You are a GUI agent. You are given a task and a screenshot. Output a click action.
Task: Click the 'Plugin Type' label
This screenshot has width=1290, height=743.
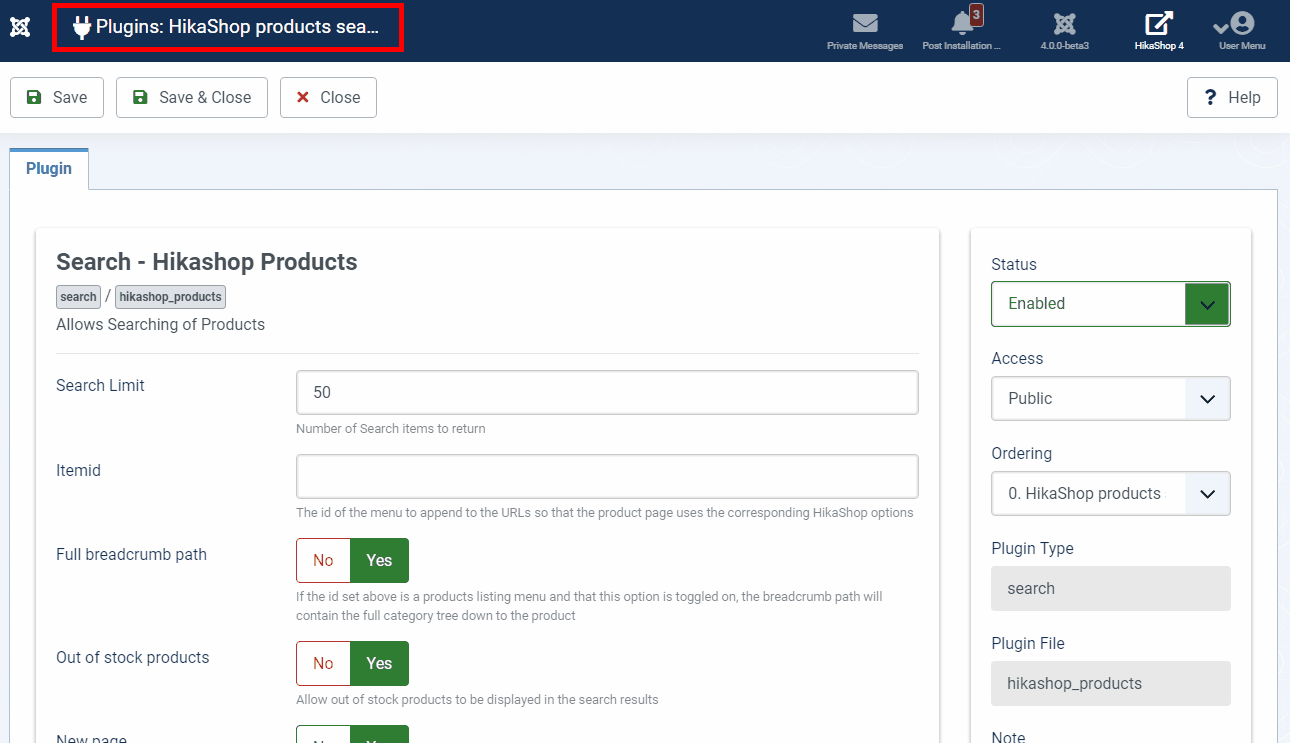tap(1032, 548)
